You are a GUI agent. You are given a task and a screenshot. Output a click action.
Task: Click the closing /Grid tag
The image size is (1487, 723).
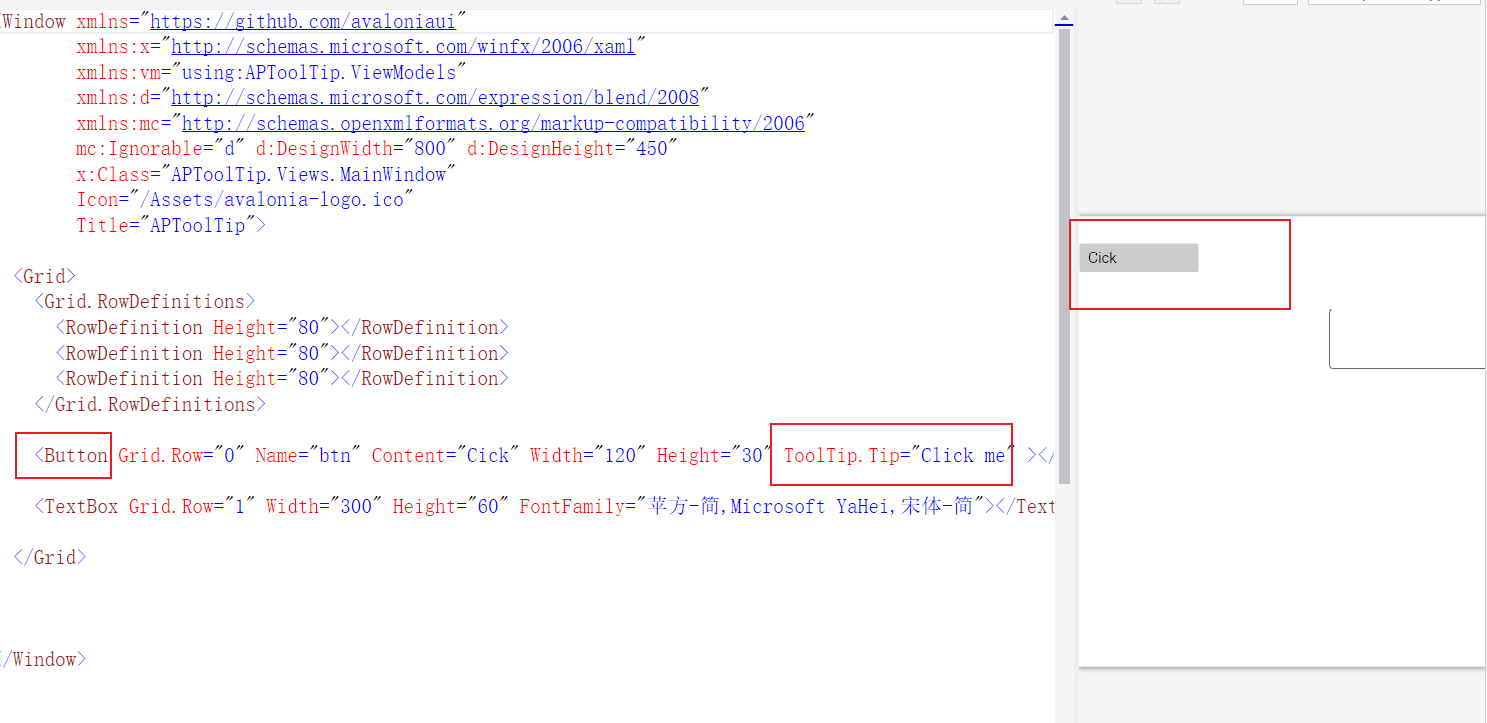pyautogui.click(x=50, y=558)
